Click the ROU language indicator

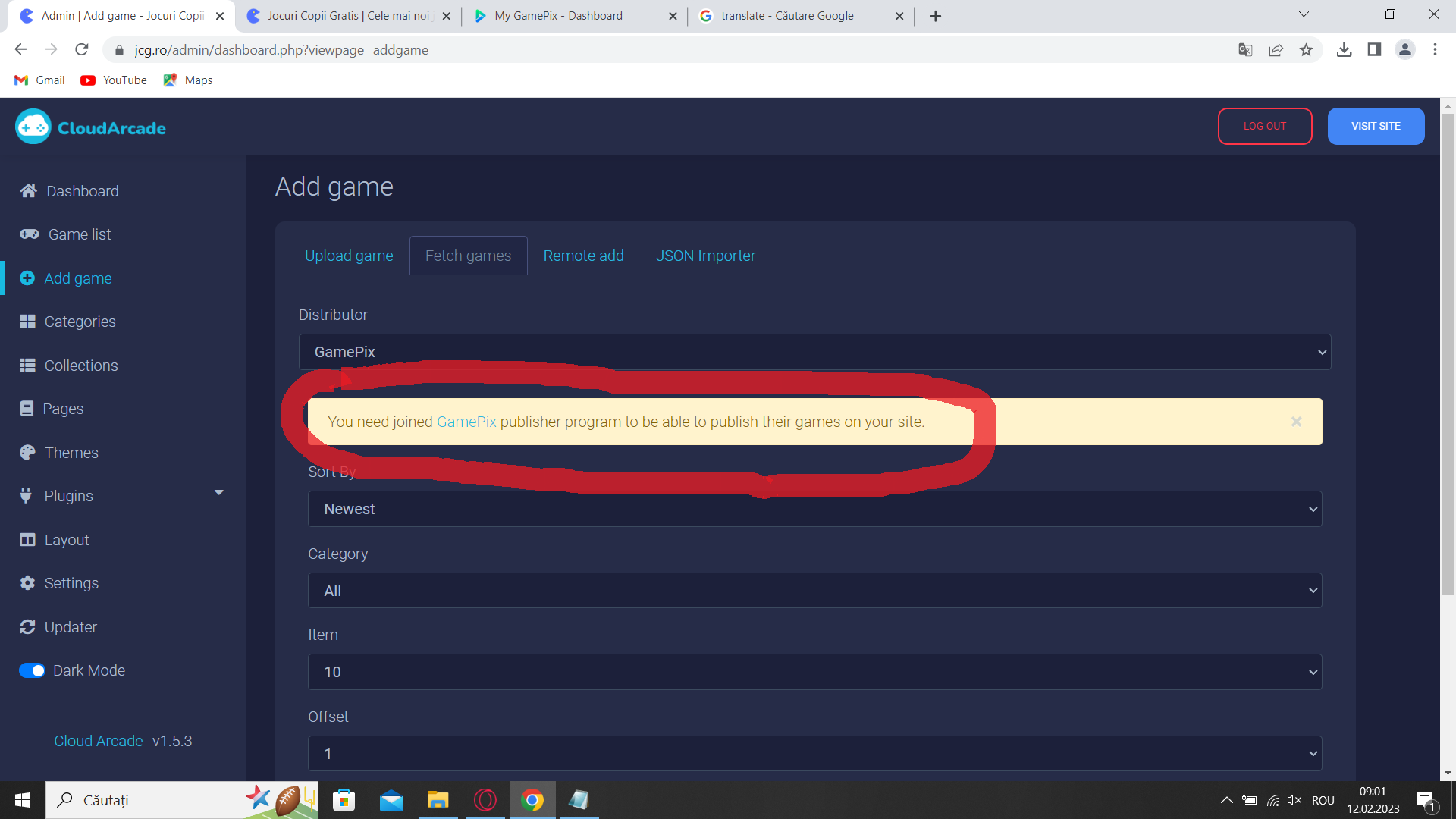1323,800
